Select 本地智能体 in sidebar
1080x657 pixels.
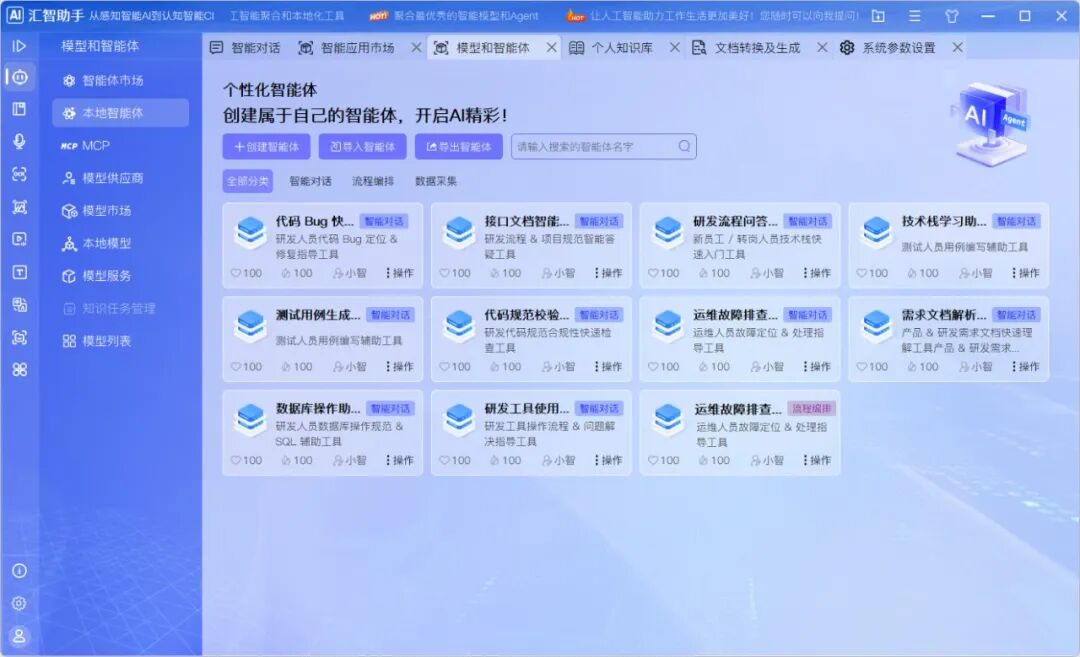tap(121, 113)
